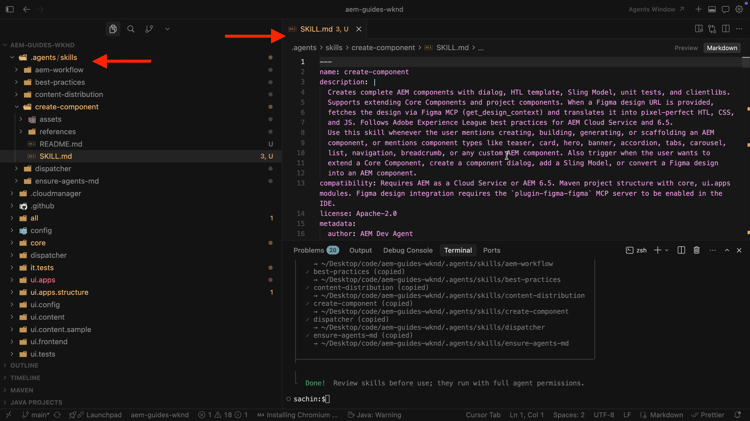Select the Terminal panel tab
Viewport: 750px width, 421px height.
click(458, 250)
